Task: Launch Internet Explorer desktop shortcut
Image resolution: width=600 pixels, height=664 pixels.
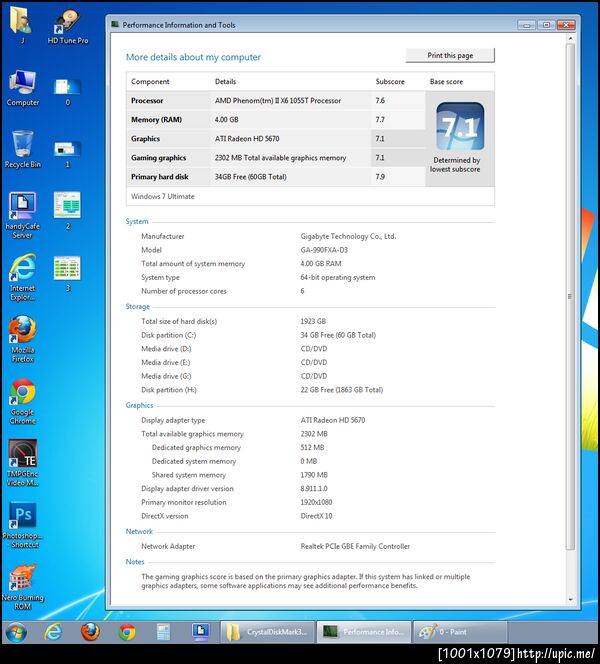Action: pyautogui.click(x=22, y=277)
